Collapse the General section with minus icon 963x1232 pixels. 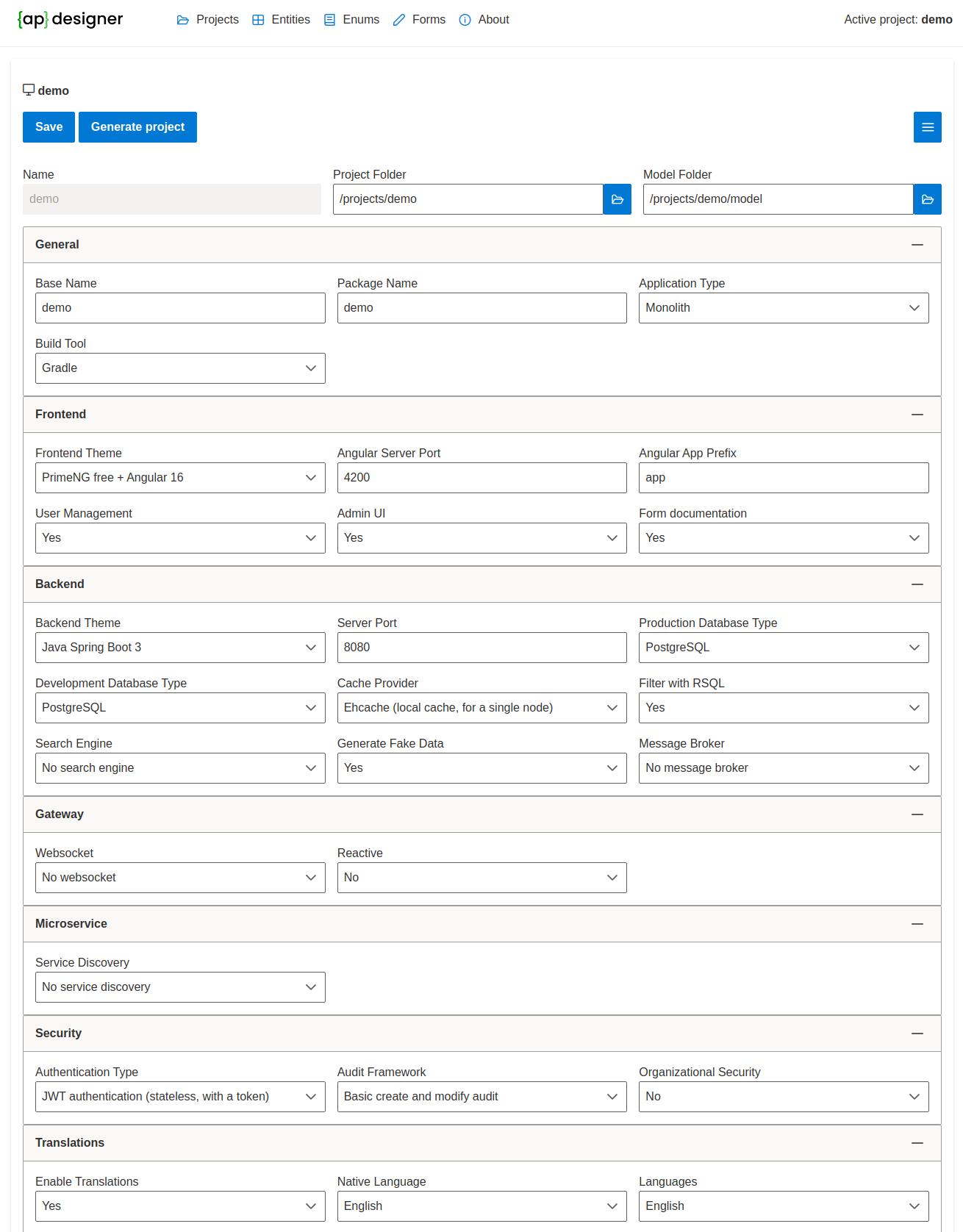917,245
